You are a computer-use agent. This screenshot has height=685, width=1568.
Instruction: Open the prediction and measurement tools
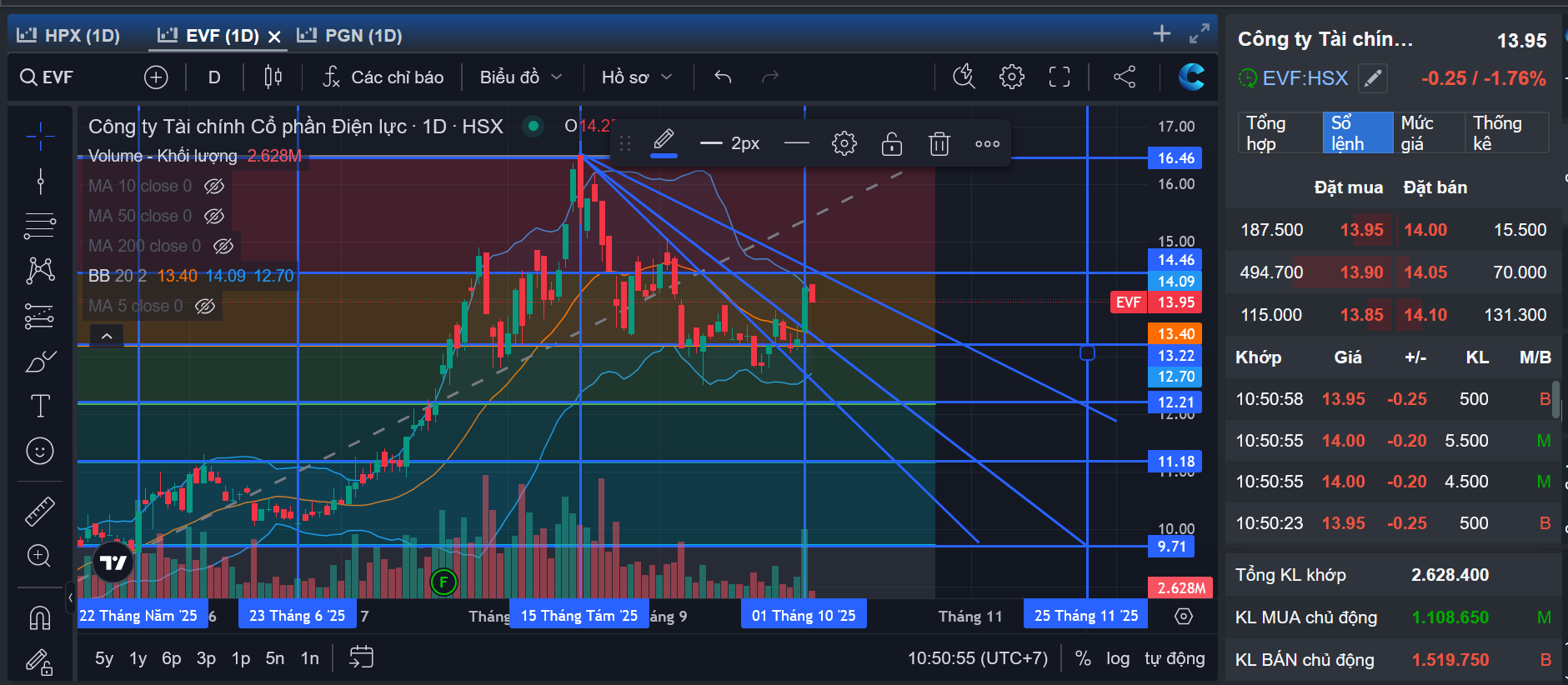point(40,316)
